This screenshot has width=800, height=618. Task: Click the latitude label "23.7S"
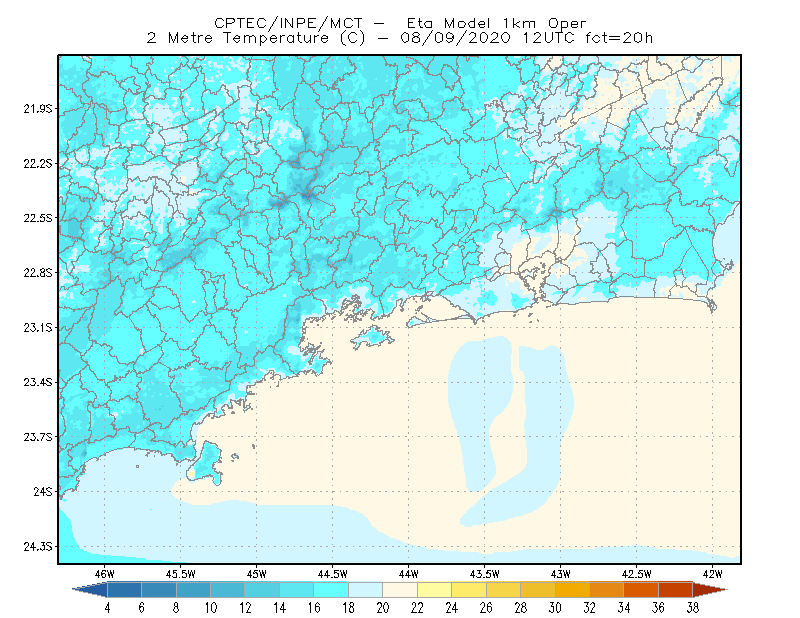pyautogui.click(x=37, y=437)
